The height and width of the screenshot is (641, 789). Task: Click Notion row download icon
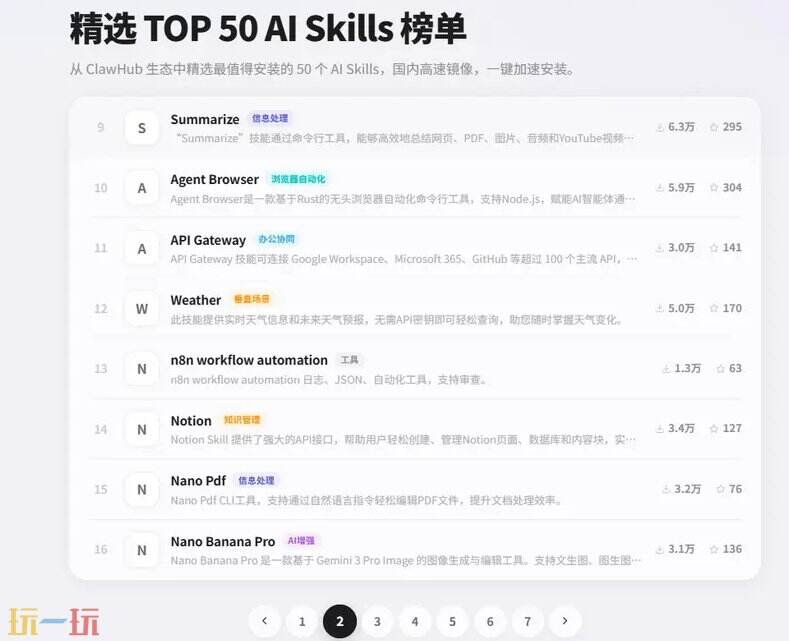point(660,429)
